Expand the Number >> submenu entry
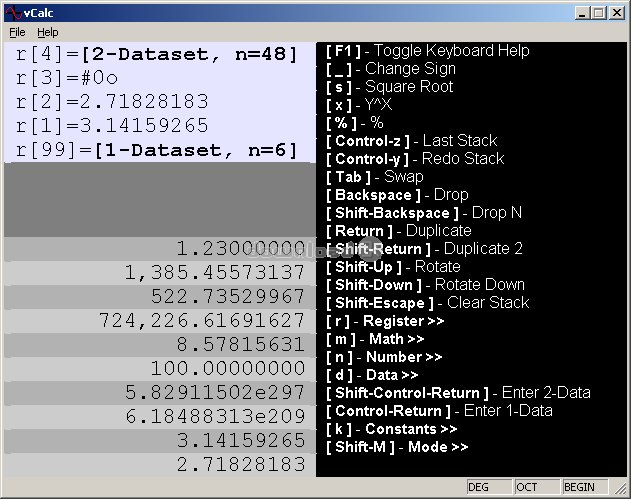The width and height of the screenshot is (631, 499). pyautogui.click(x=384, y=357)
